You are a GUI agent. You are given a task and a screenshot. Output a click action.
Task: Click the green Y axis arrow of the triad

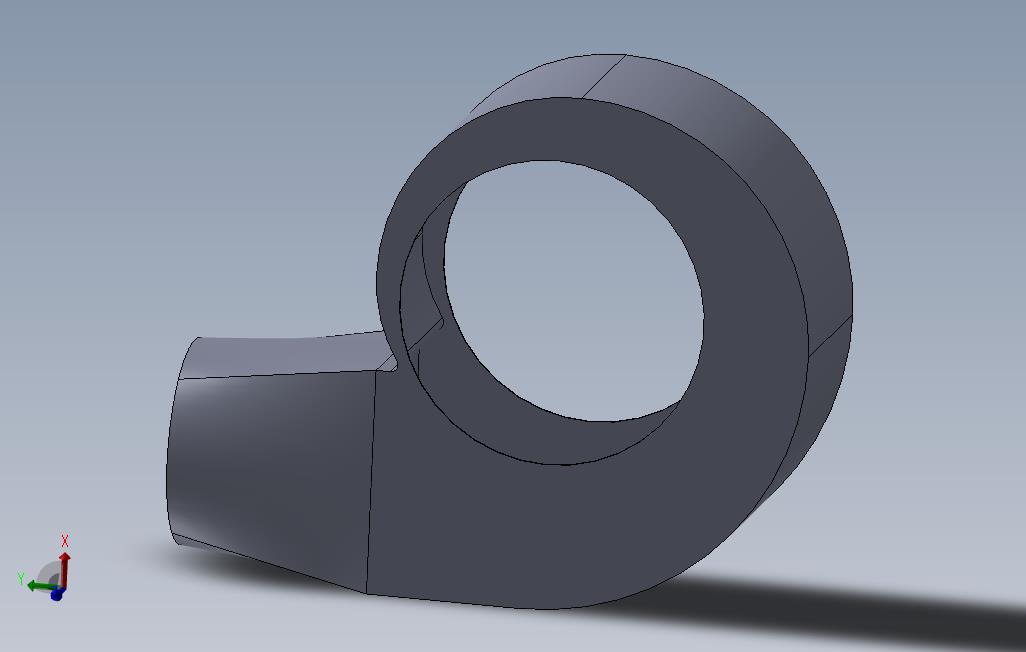pos(41,585)
